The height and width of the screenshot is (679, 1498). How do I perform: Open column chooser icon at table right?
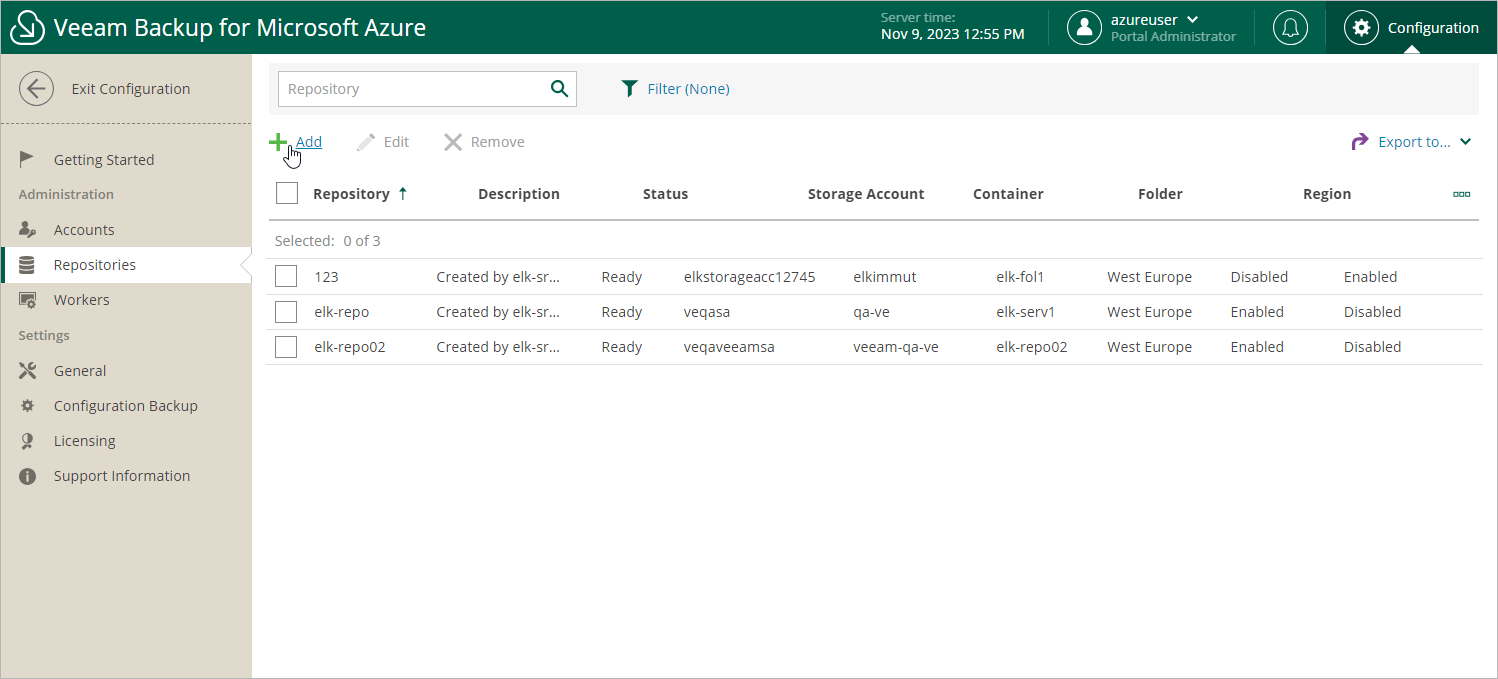(1461, 195)
